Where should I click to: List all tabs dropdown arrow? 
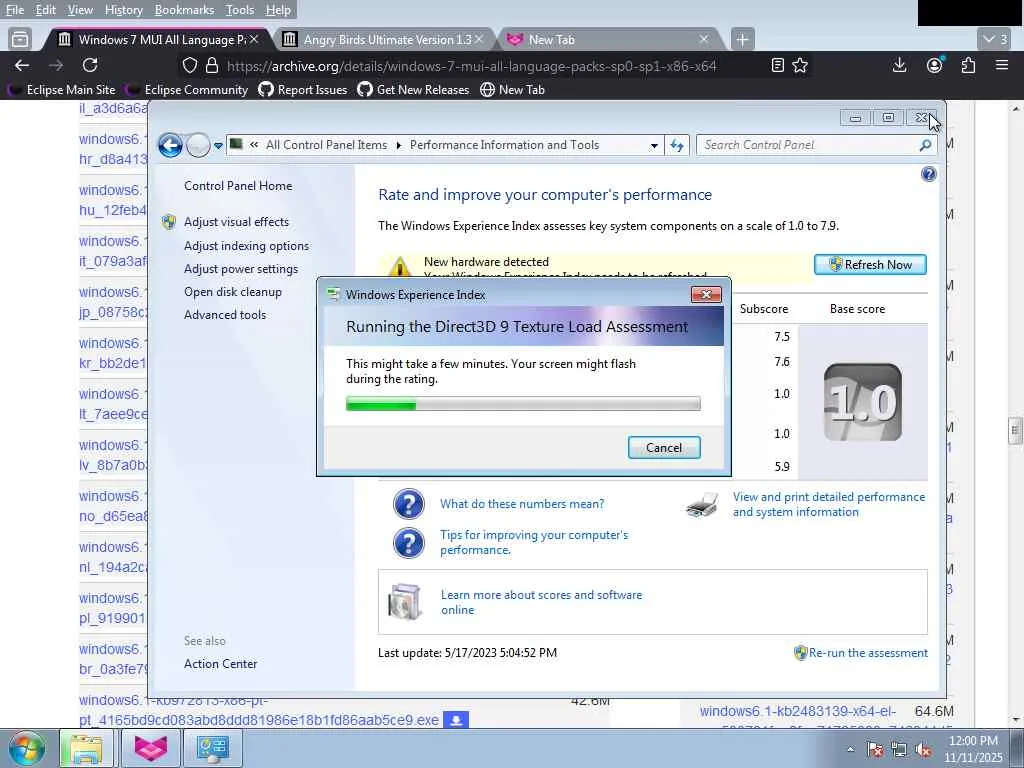[x=995, y=39]
